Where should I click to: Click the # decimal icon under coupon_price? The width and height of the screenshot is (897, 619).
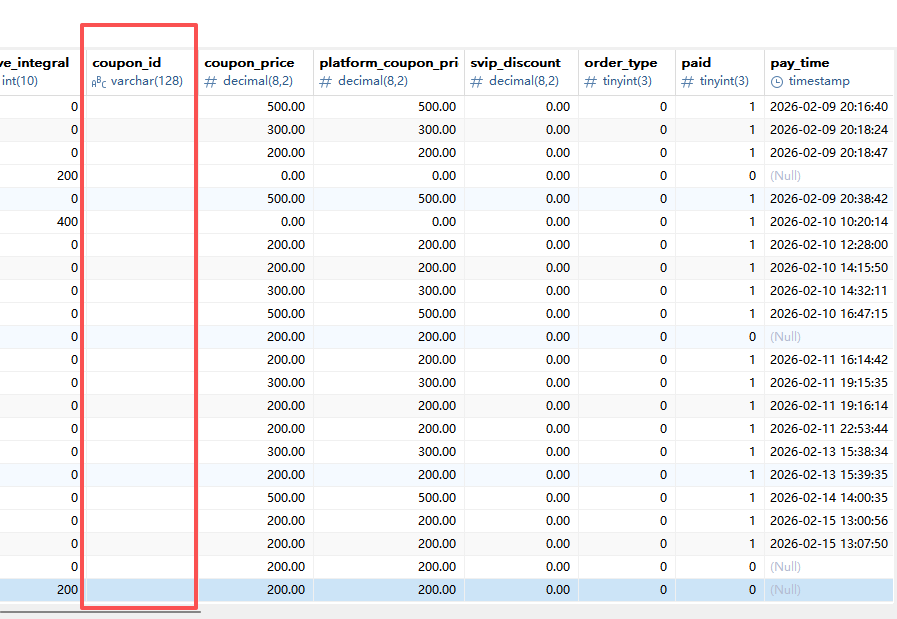click(210, 82)
